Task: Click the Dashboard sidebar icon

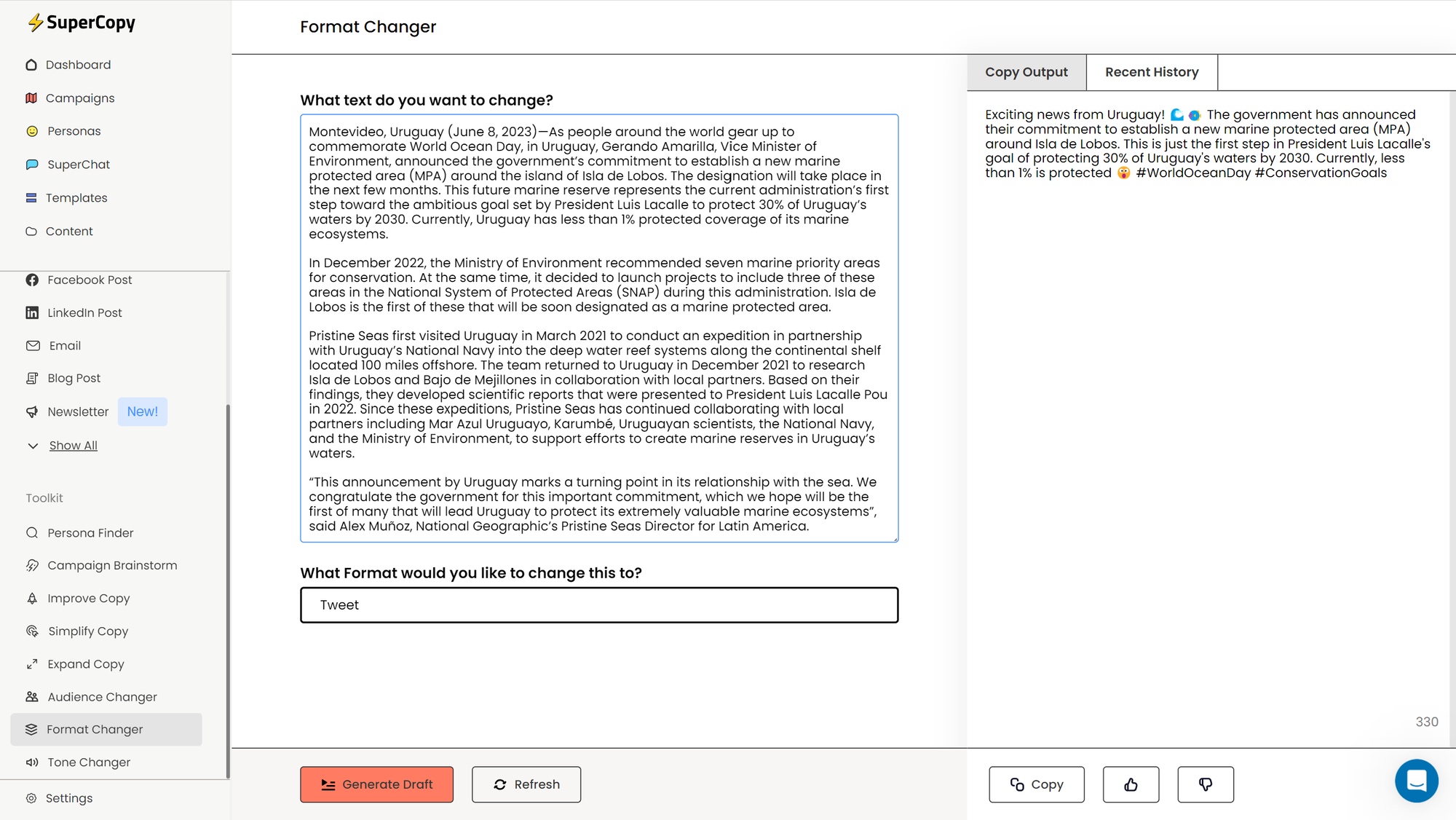Action: pos(31,64)
